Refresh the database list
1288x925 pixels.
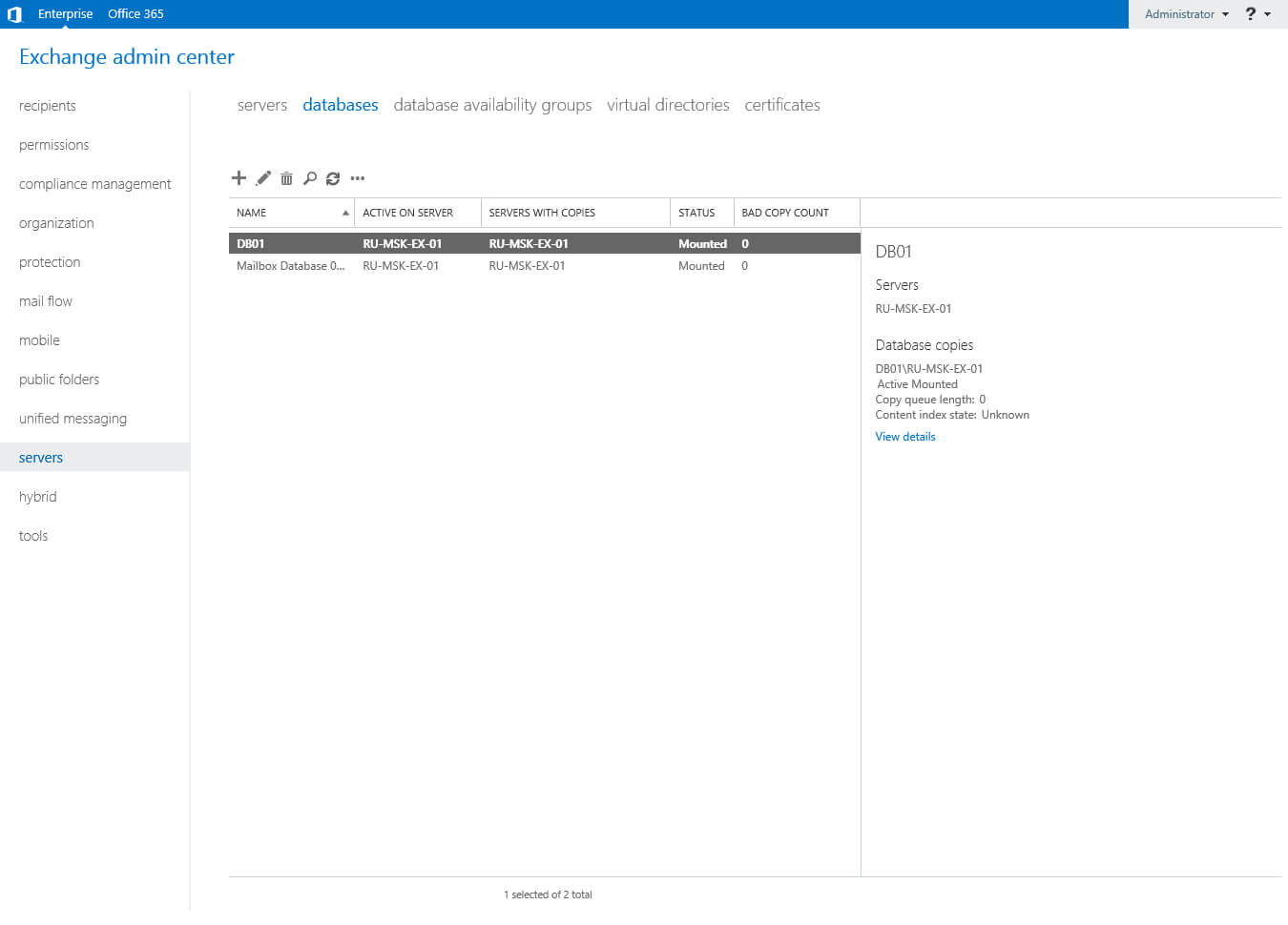[x=333, y=178]
